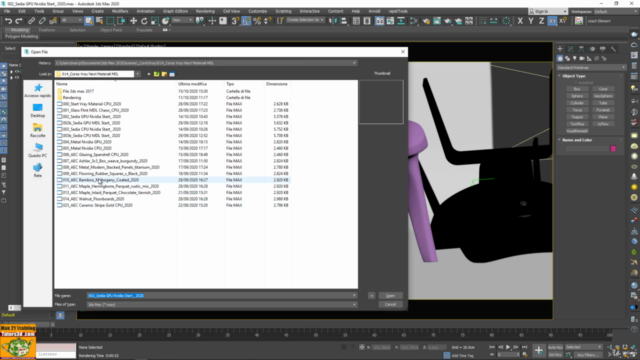Open the File name dropdown arrow

354,296
